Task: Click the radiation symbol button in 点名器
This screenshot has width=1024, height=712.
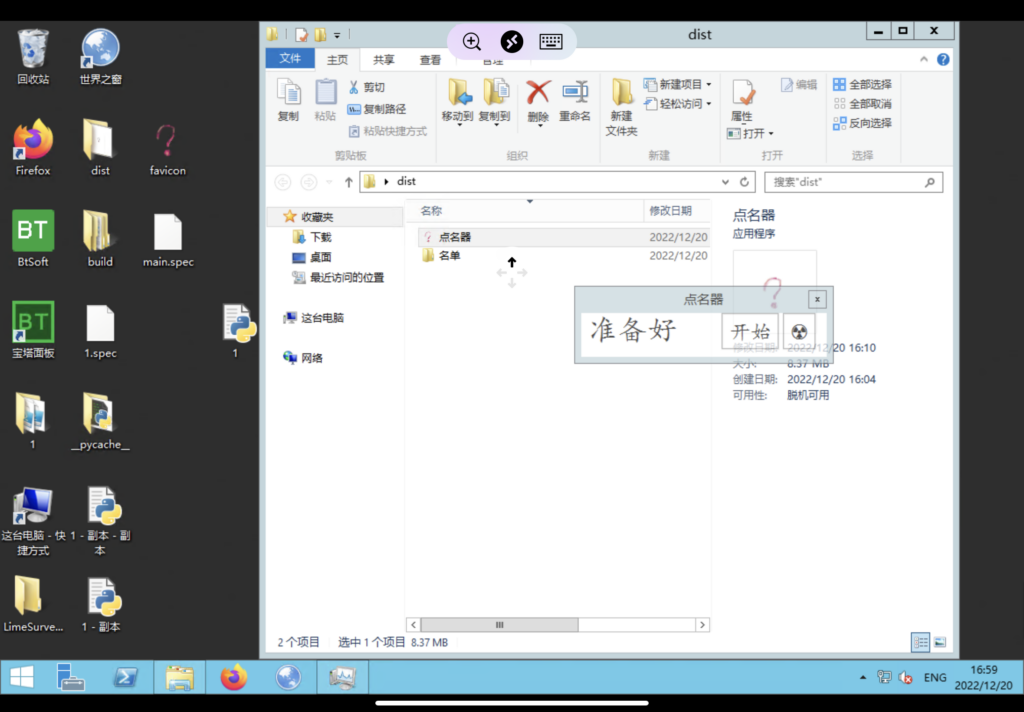Action: [798, 332]
